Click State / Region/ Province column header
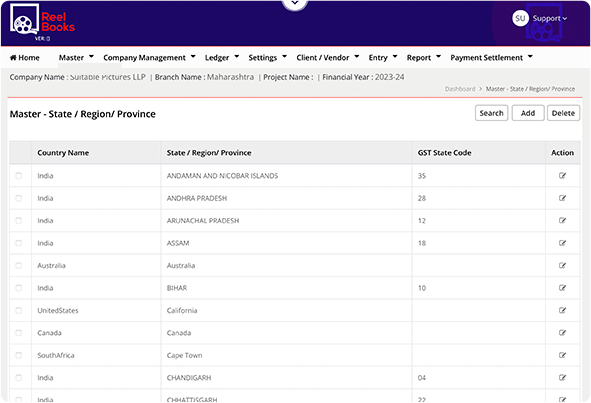591x403 pixels. [209, 153]
